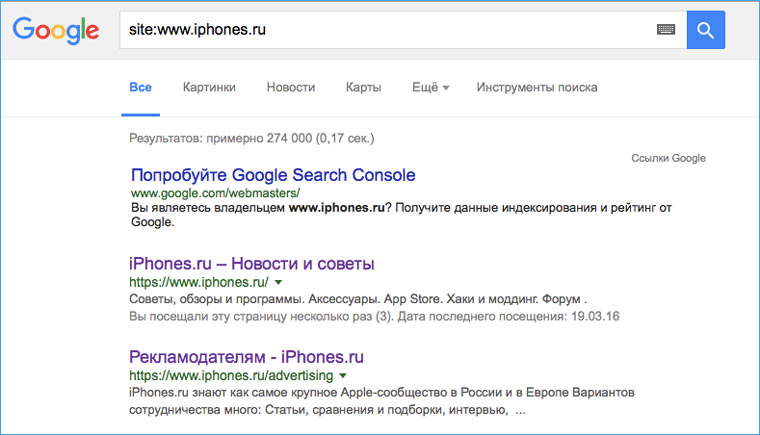Click the Ссылки Google label

(x=668, y=158)
